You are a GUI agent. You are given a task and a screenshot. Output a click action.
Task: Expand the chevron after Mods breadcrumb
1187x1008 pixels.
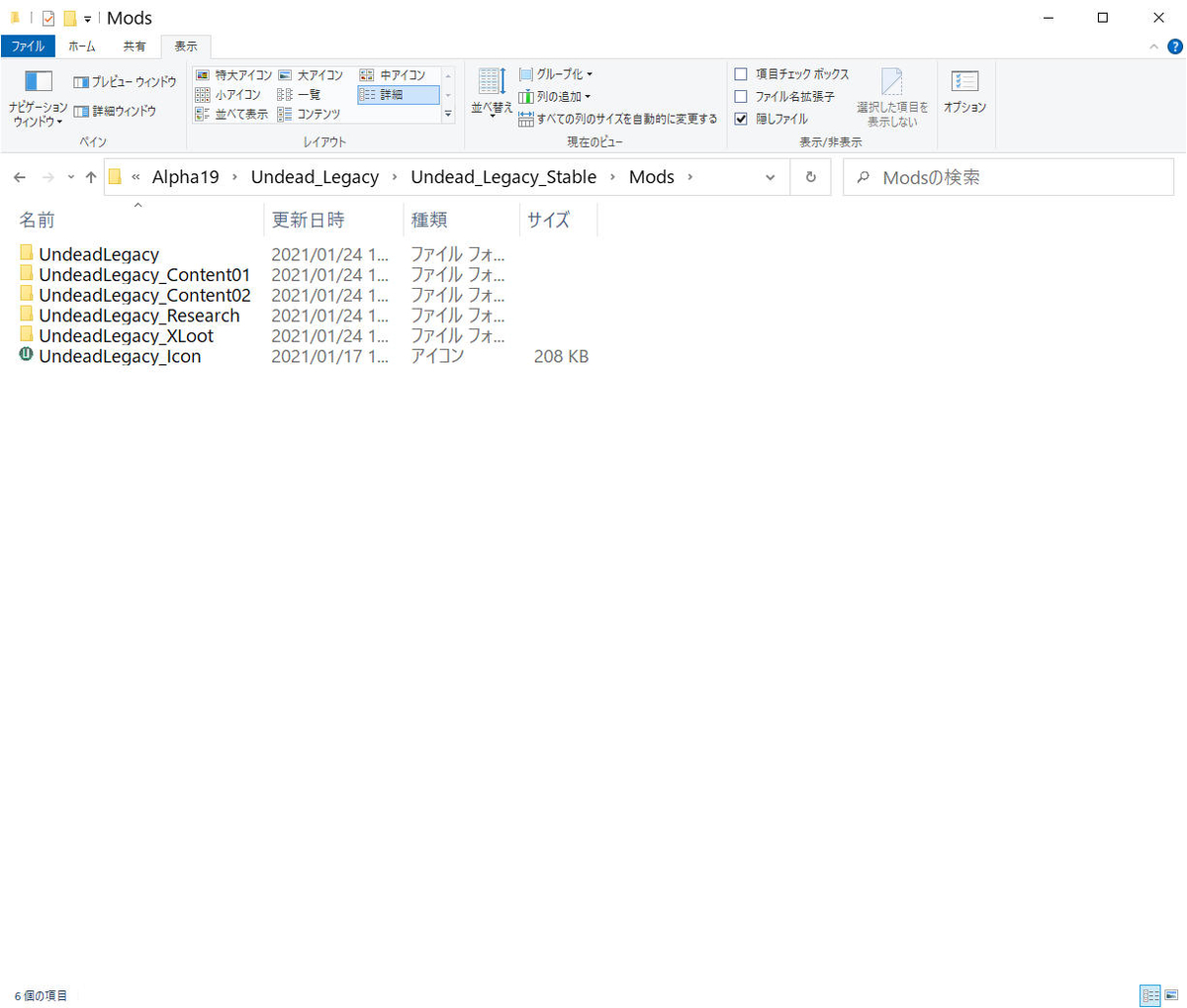click(690, 177)
